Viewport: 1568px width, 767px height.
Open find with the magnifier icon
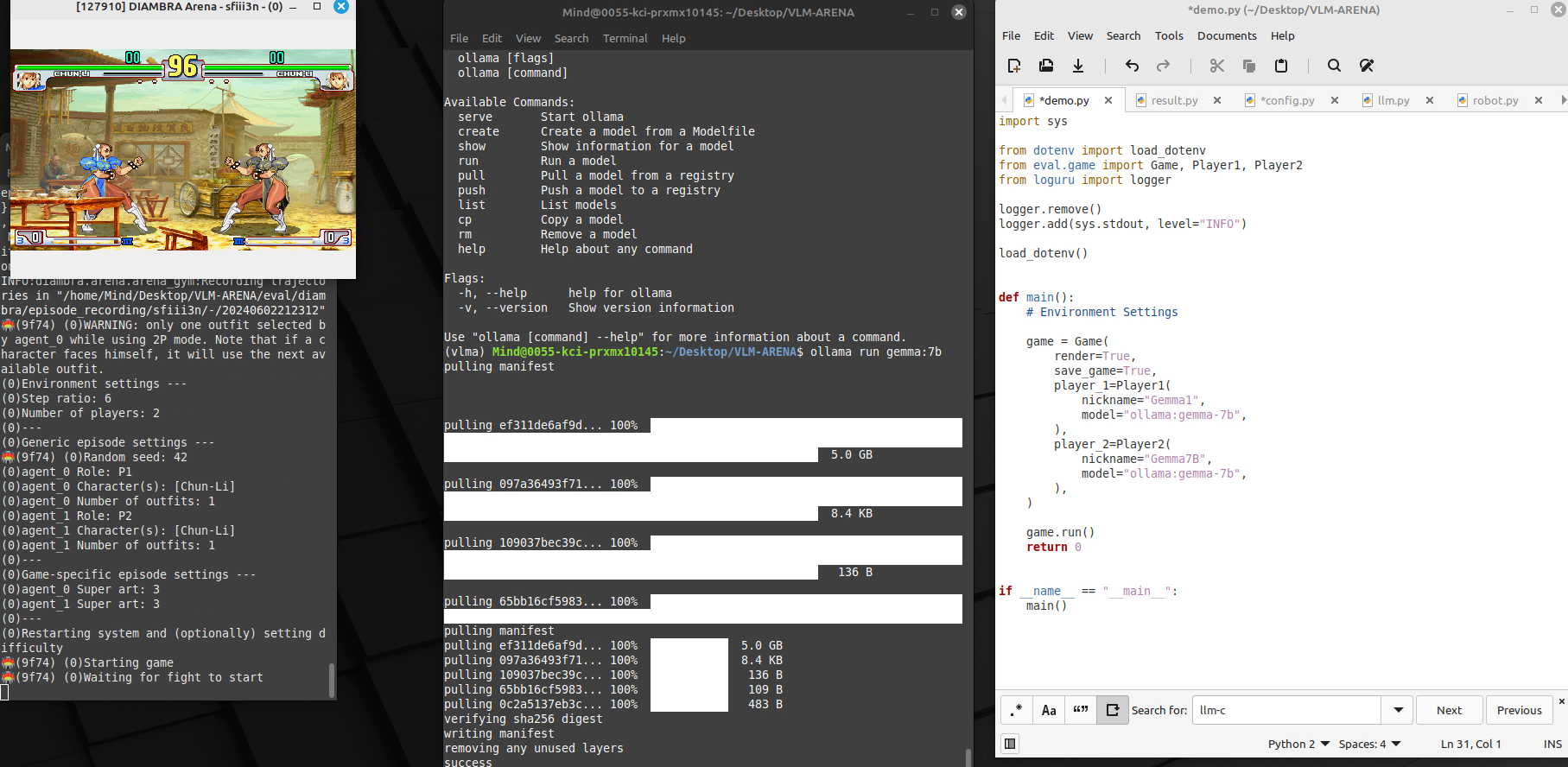[x=1334, y=66]
